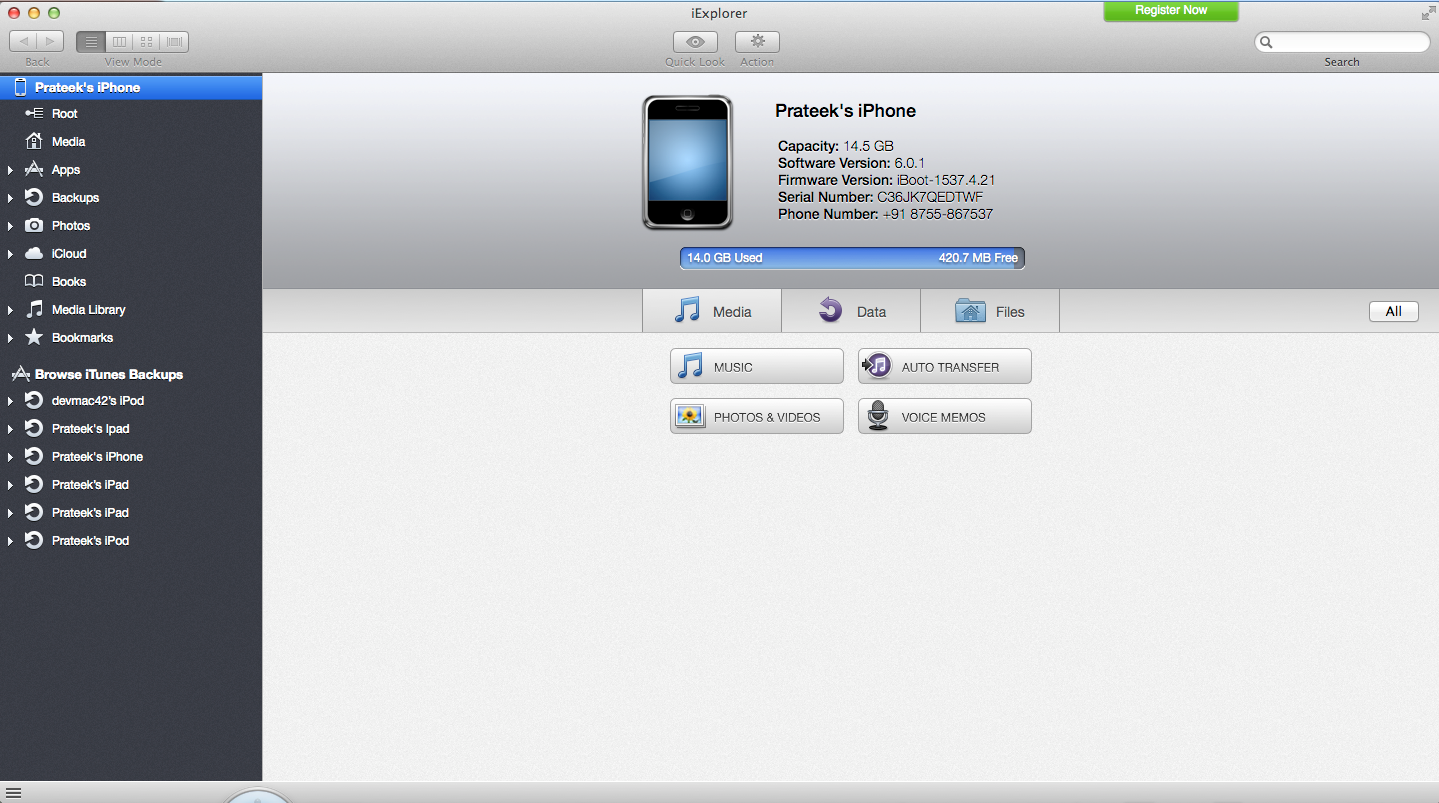1439x803 pixels.
Task: Click the Quick Look eye icon
Action: [695, 42]
